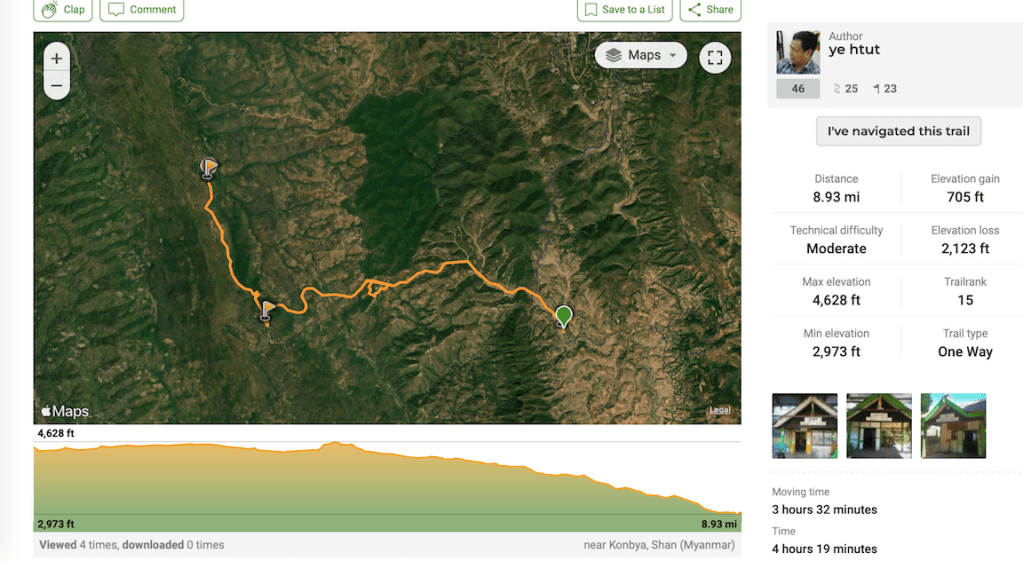Screen dimensions: 1023x561
Task: Click the author's followers count 25
Action: click(x=846, y=89)
